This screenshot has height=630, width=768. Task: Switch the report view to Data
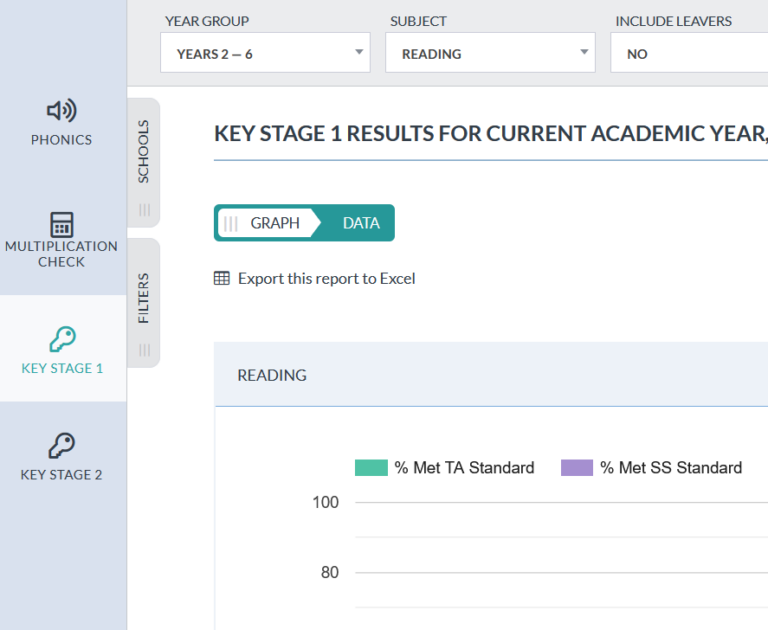(x=361, y=223)
